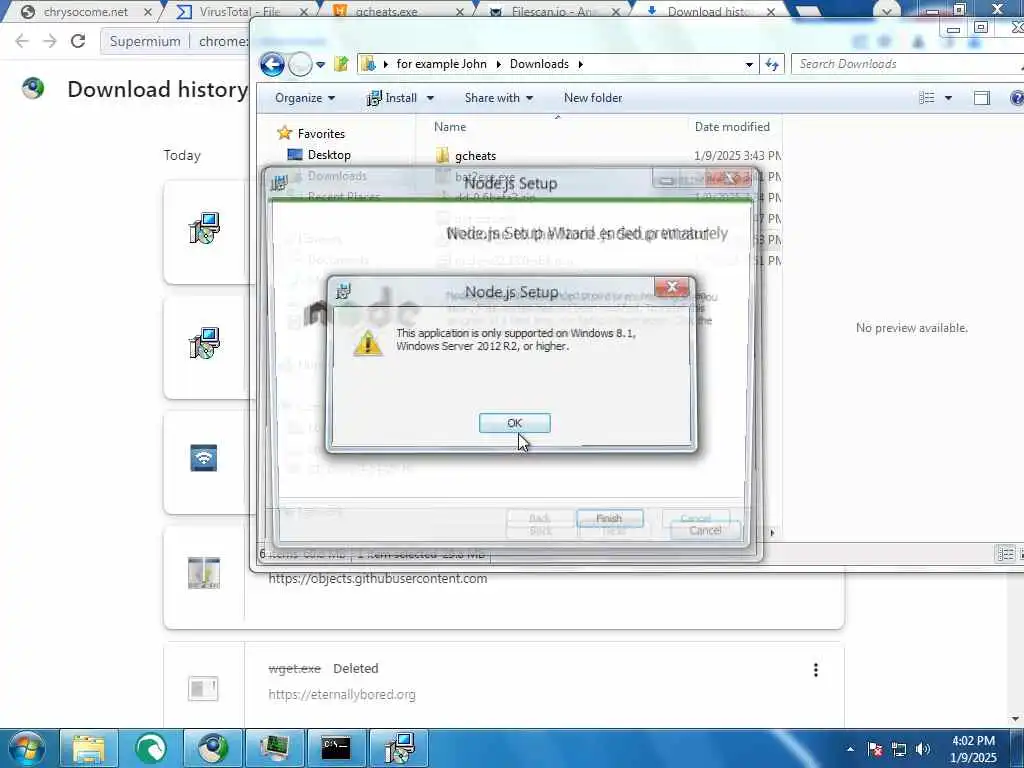Switch to Supermium on the taskbar
Viewport: 1024px width, 768px height.
pos(213,748)
